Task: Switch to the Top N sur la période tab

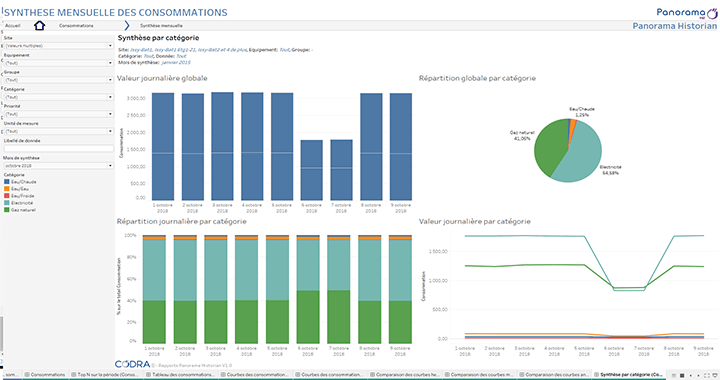Action: pyautogui.click(x=106, y=375)
